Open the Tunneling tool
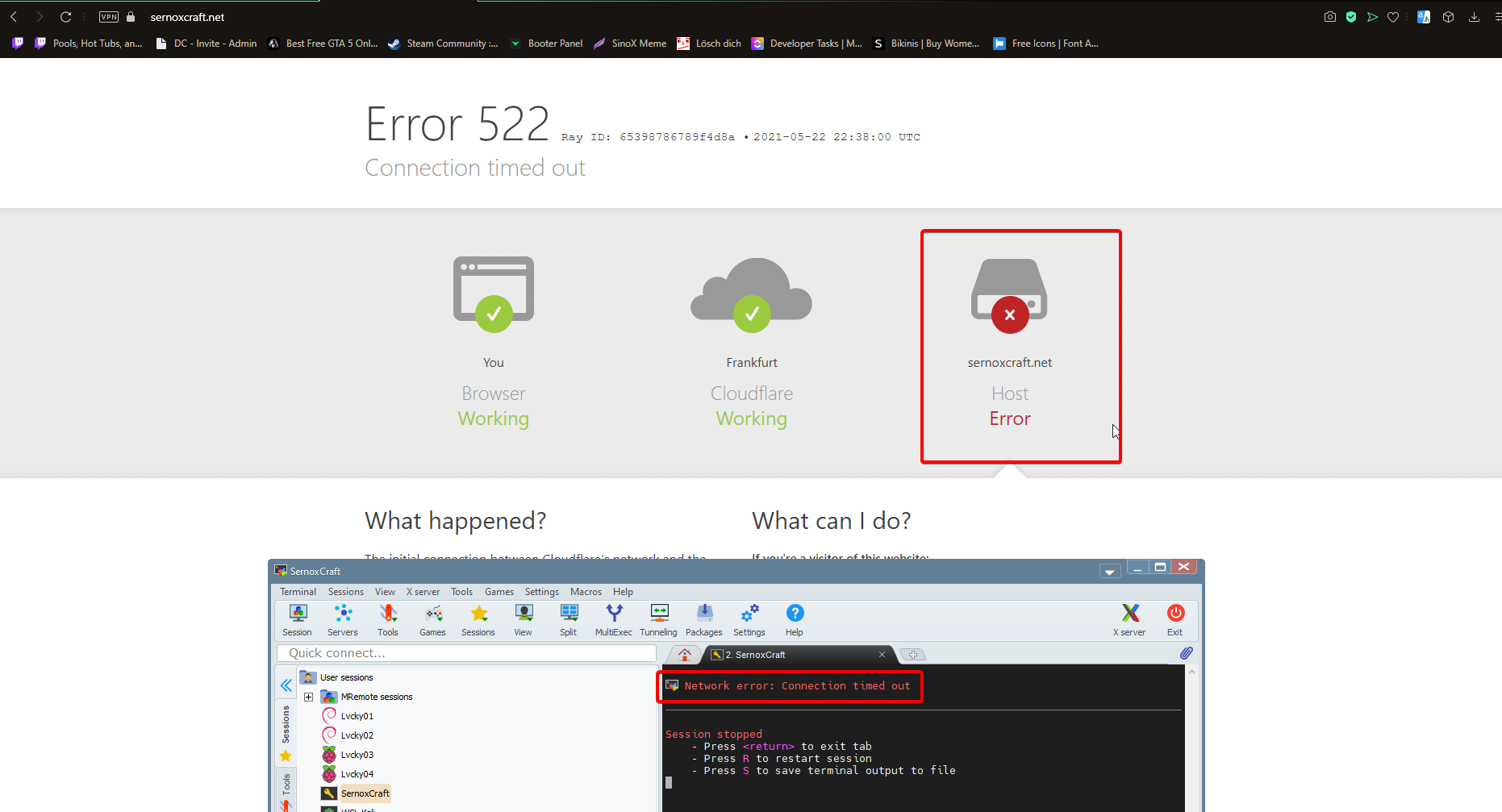 (x=659, y=619)
